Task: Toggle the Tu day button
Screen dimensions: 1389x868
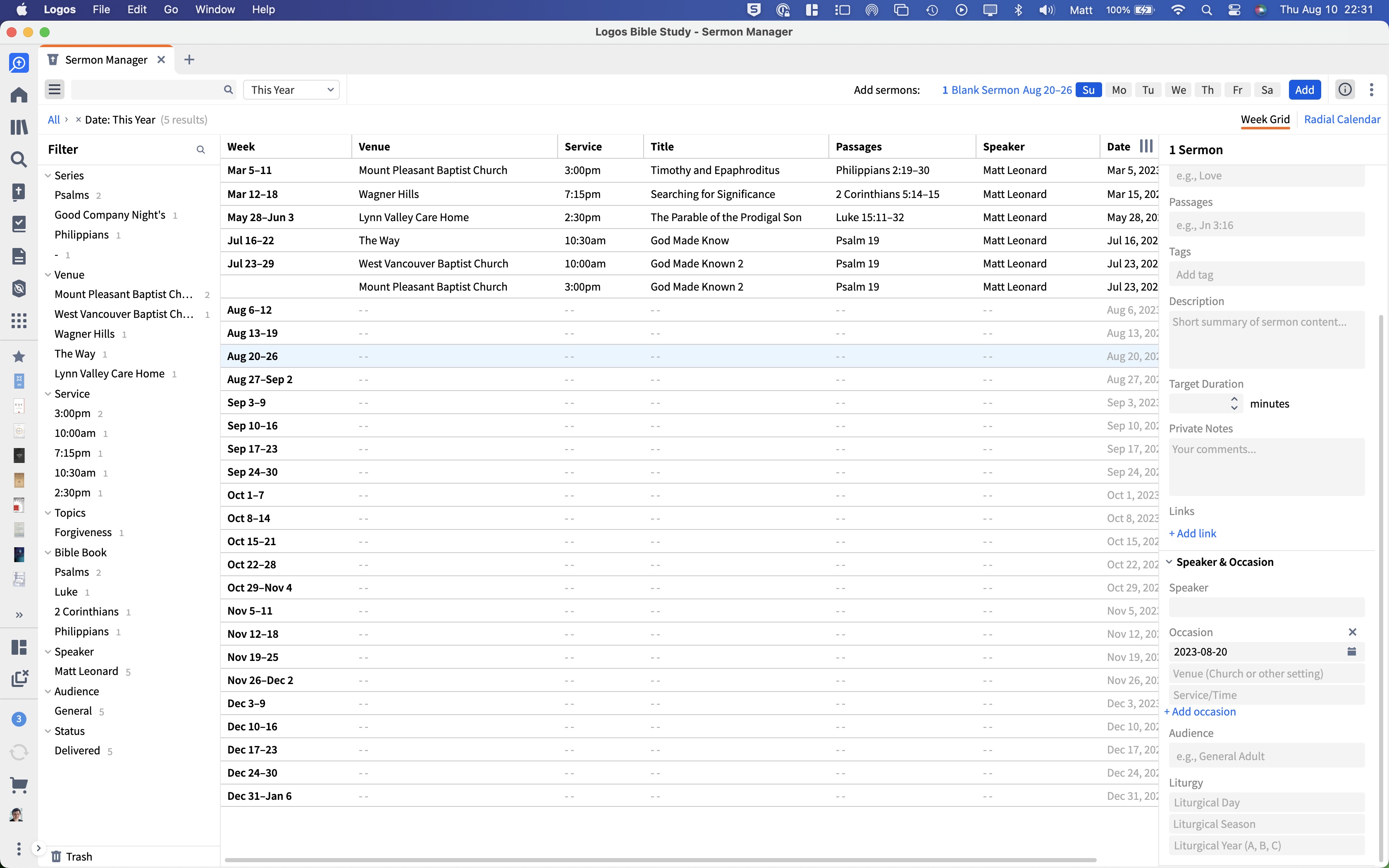Action: click(x=1148, y=90)
